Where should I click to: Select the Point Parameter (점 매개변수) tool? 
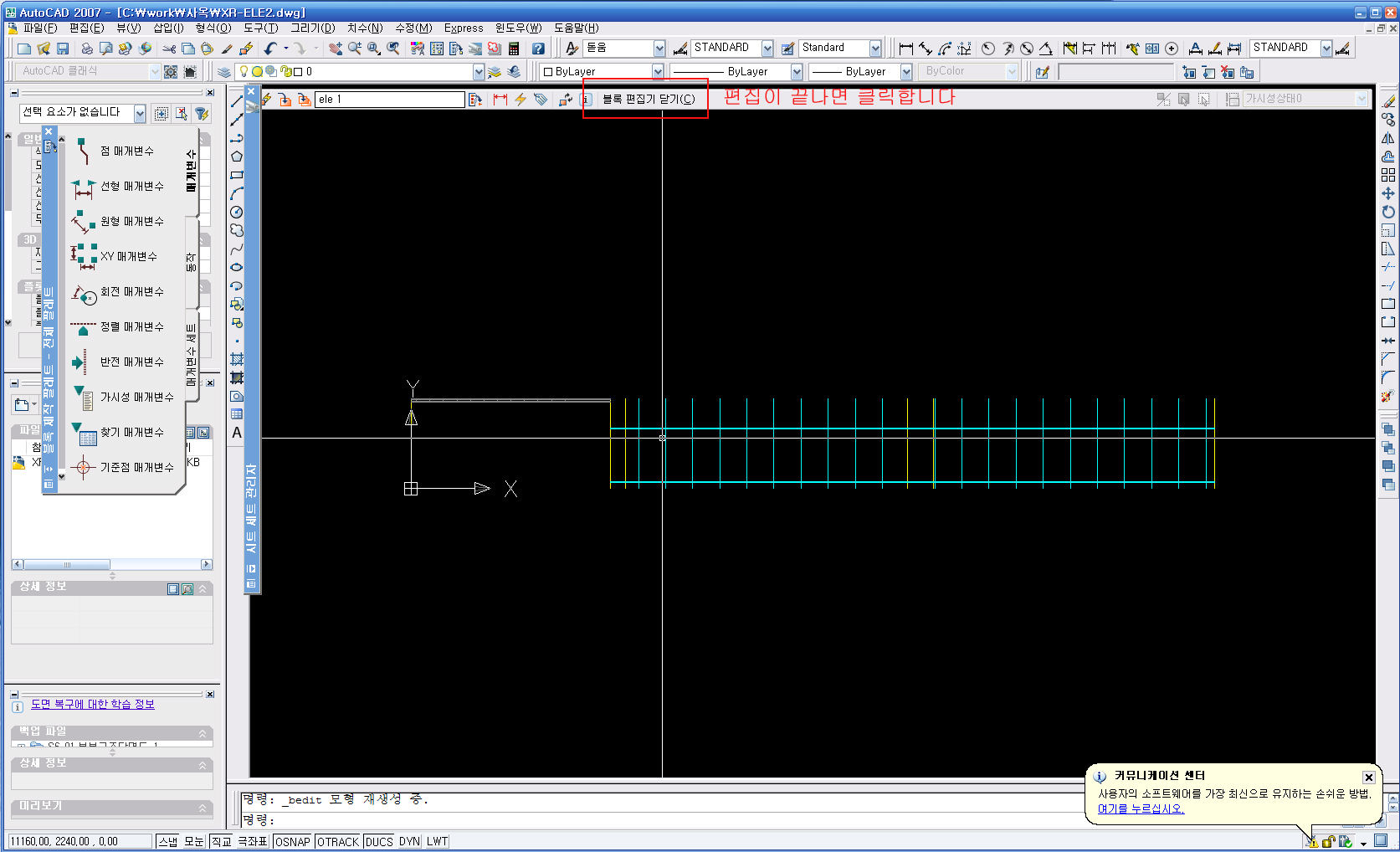pyautogui.click(x=126, y=151)
